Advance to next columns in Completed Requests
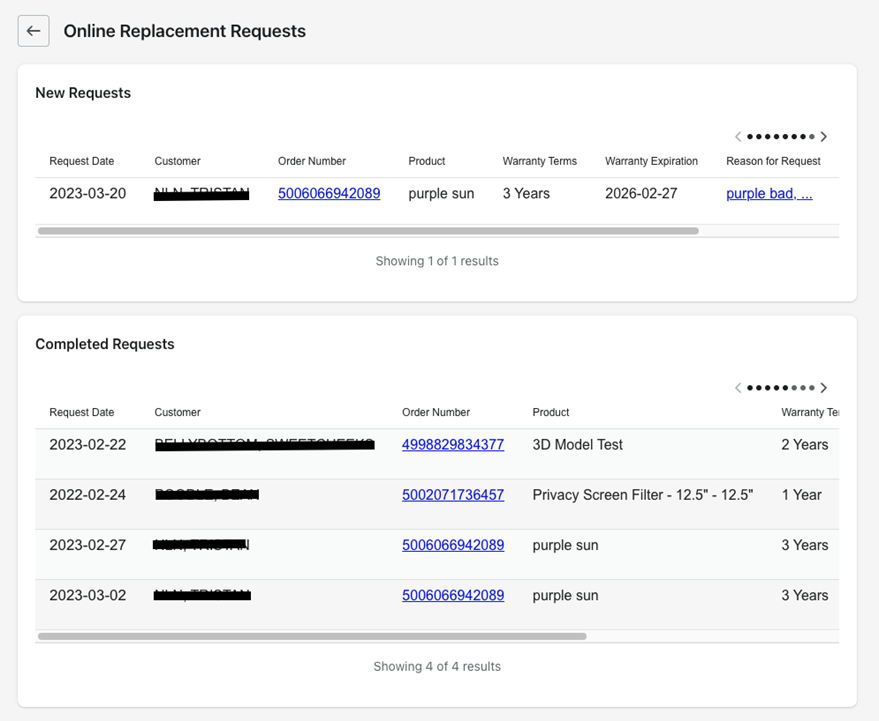This screenshot has width=879, height=721. click(x=824, y=388)
